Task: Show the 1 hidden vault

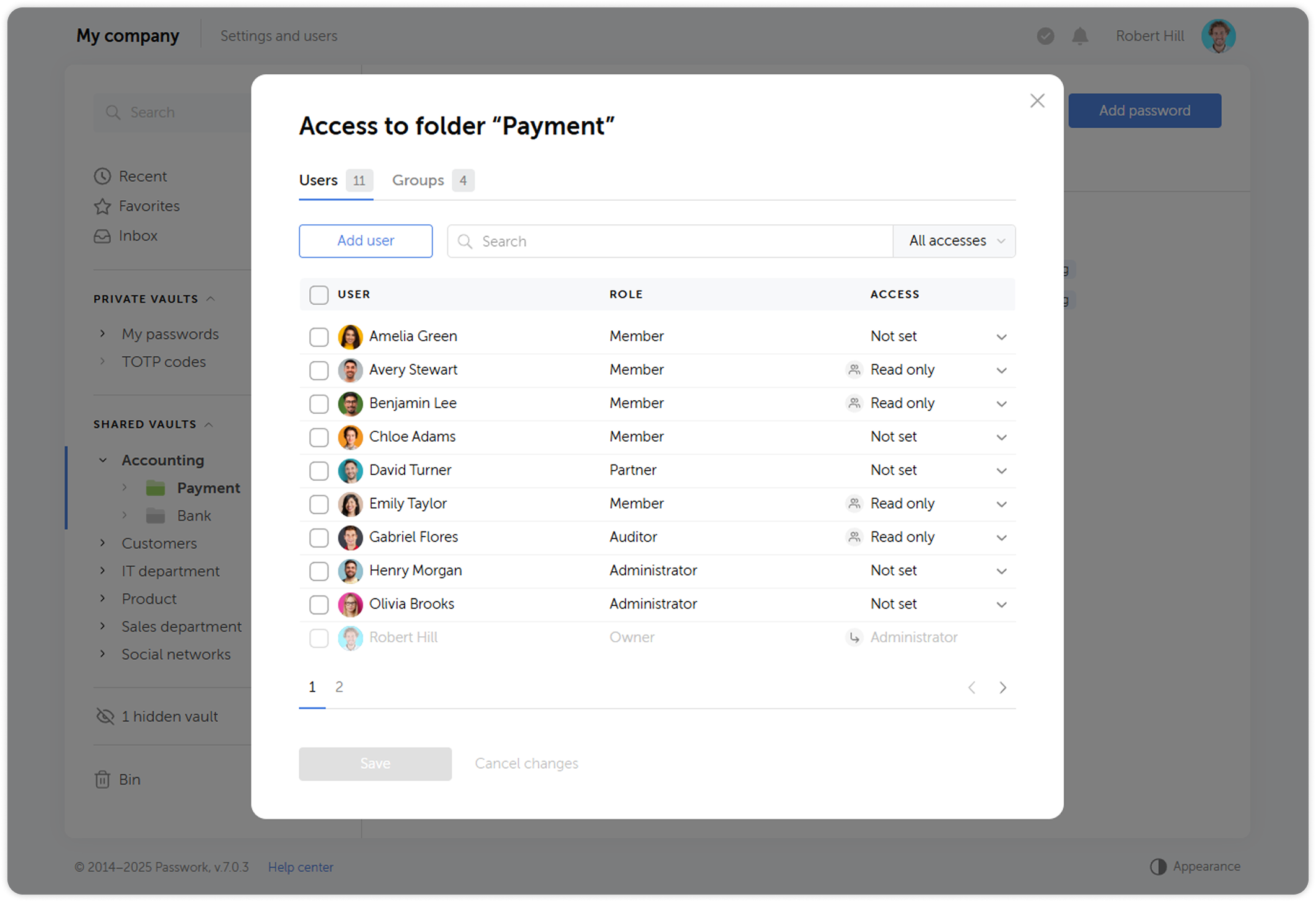Action: coord(169,716)
